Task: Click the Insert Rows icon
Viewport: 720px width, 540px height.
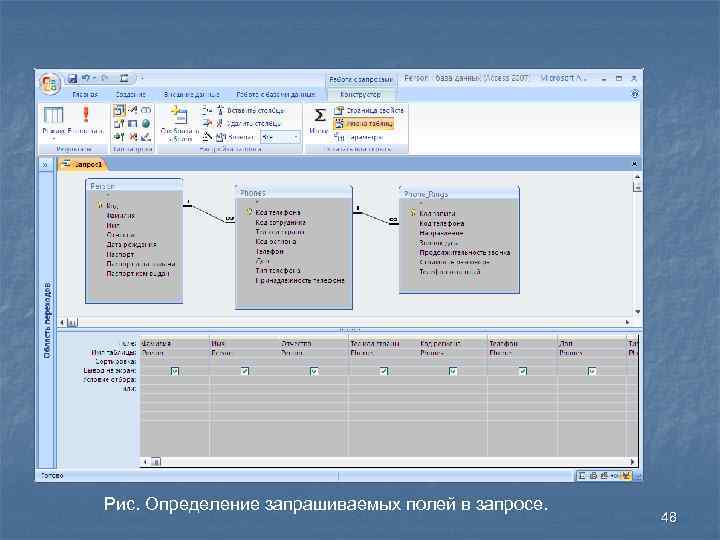Action: click(207, 110)
